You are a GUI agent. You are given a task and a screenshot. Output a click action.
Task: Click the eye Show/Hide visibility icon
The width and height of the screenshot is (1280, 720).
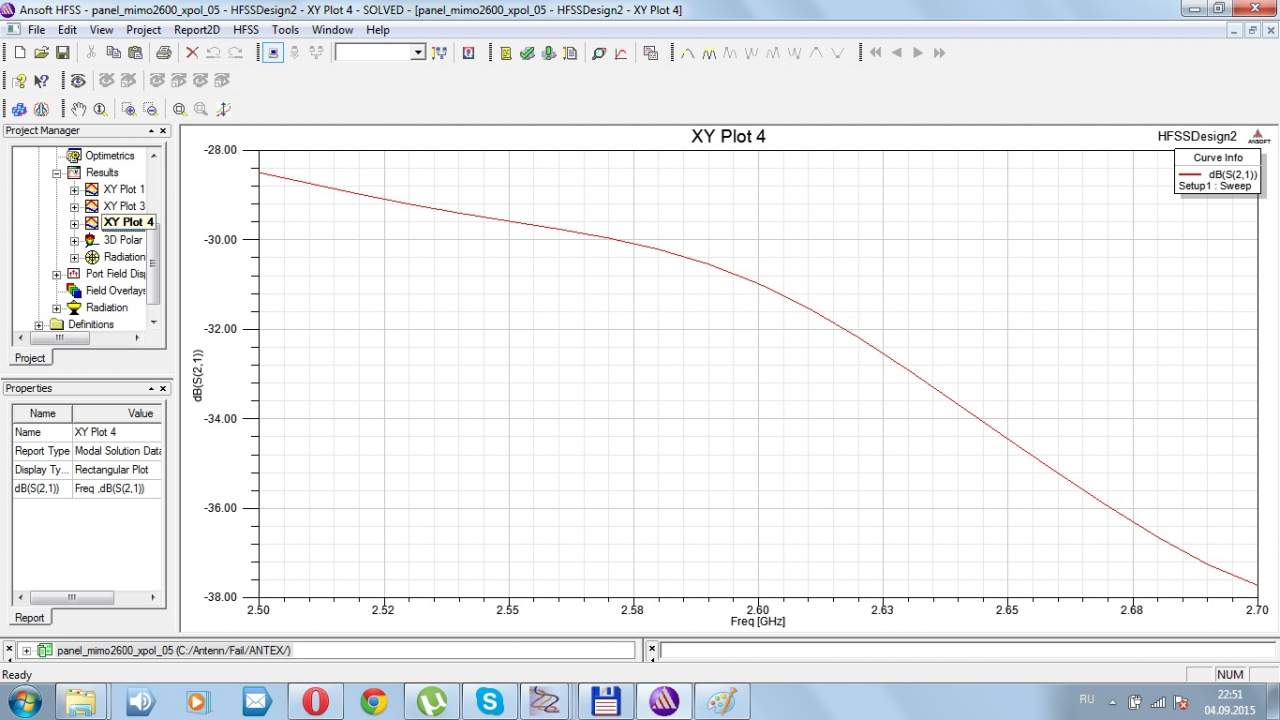[x=78, y=81]
